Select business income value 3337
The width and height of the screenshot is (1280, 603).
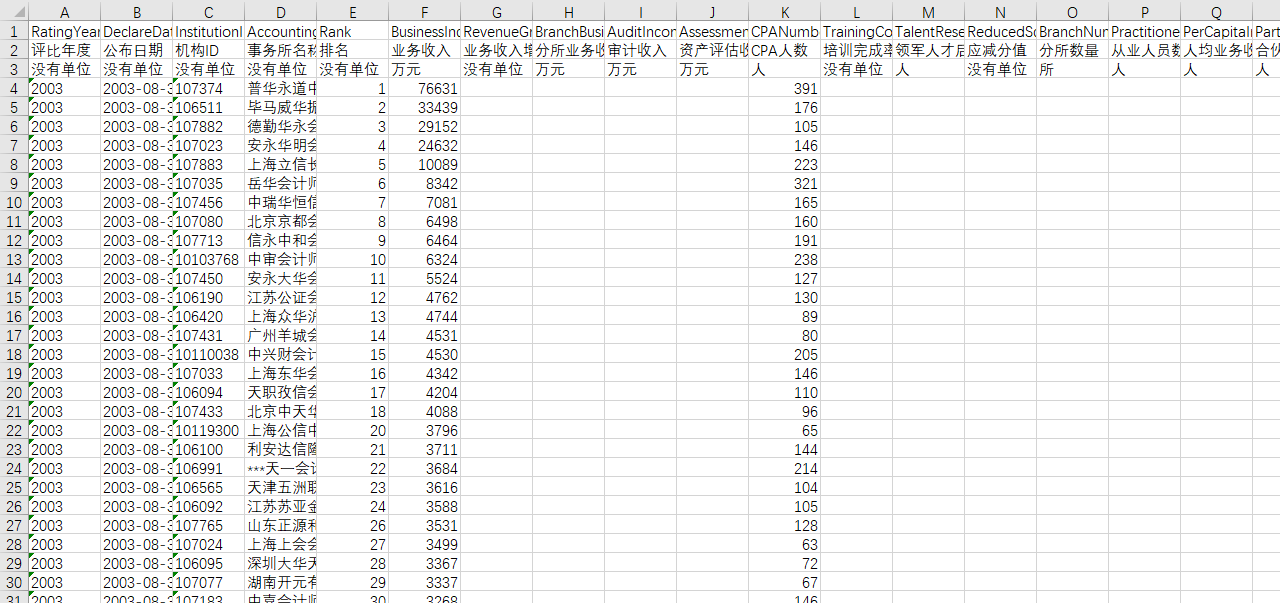425,582
